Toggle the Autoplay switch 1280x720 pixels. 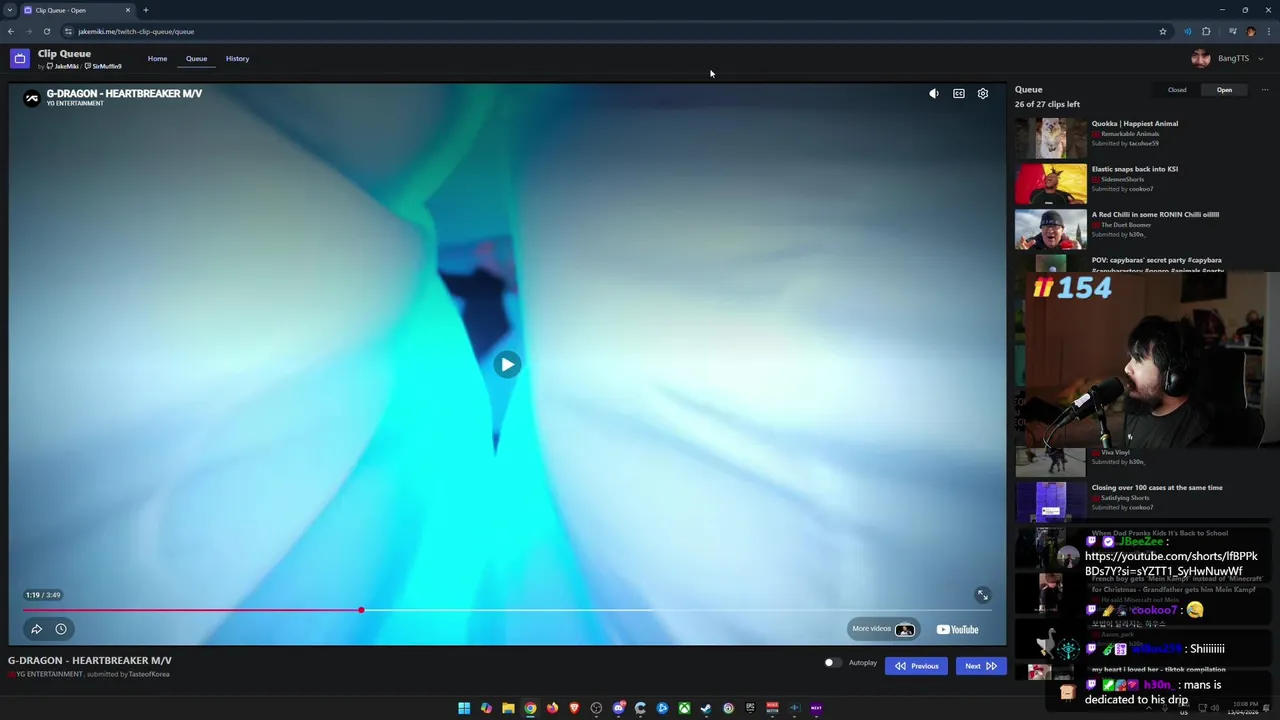coord(831,662)
